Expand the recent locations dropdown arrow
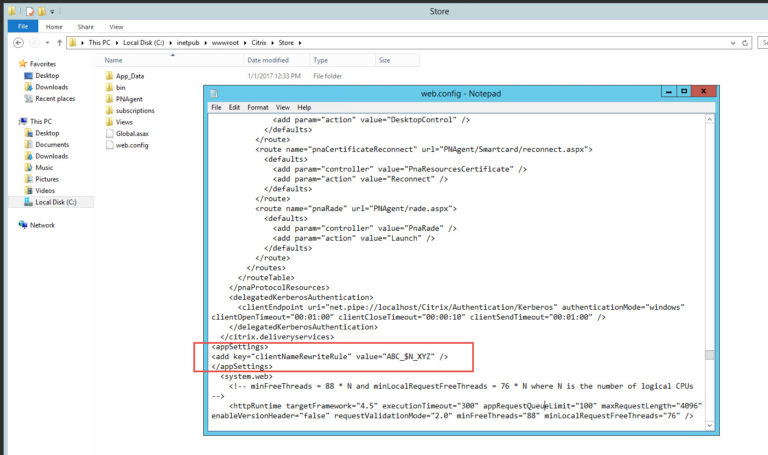Image resolution: width=768 pixels, height=455 pixels. point(45,43)
